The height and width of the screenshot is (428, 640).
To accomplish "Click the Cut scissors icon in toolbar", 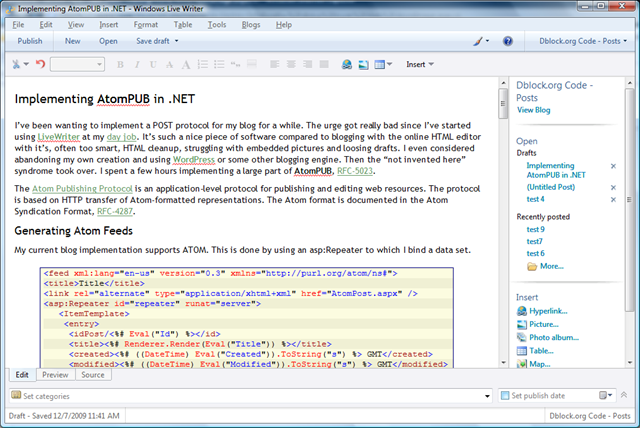I will (x=16, y=64).
